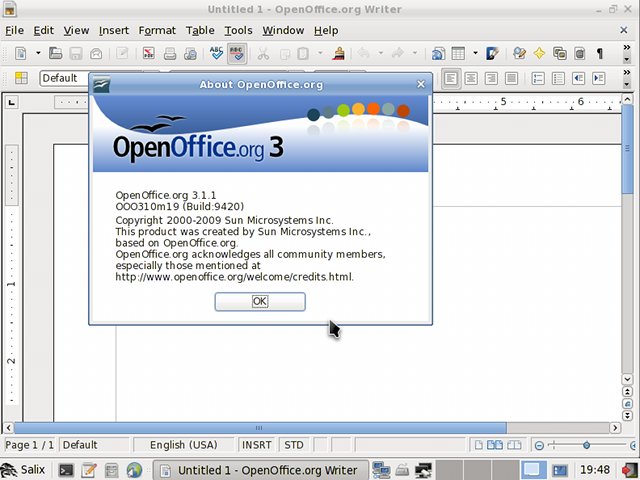Align paragraph left

451,78
